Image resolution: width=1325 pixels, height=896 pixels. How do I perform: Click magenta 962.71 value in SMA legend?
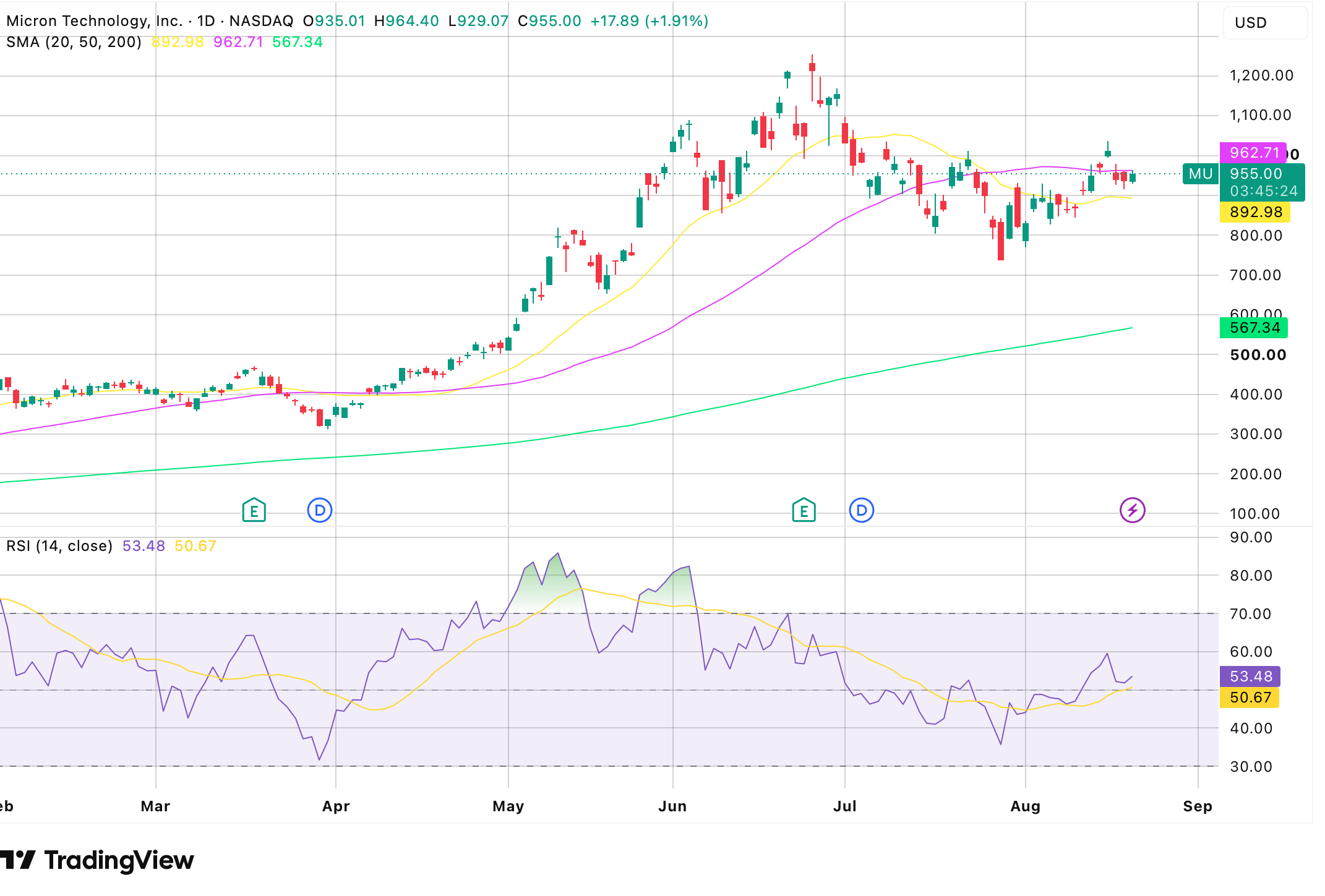point(238,42)
